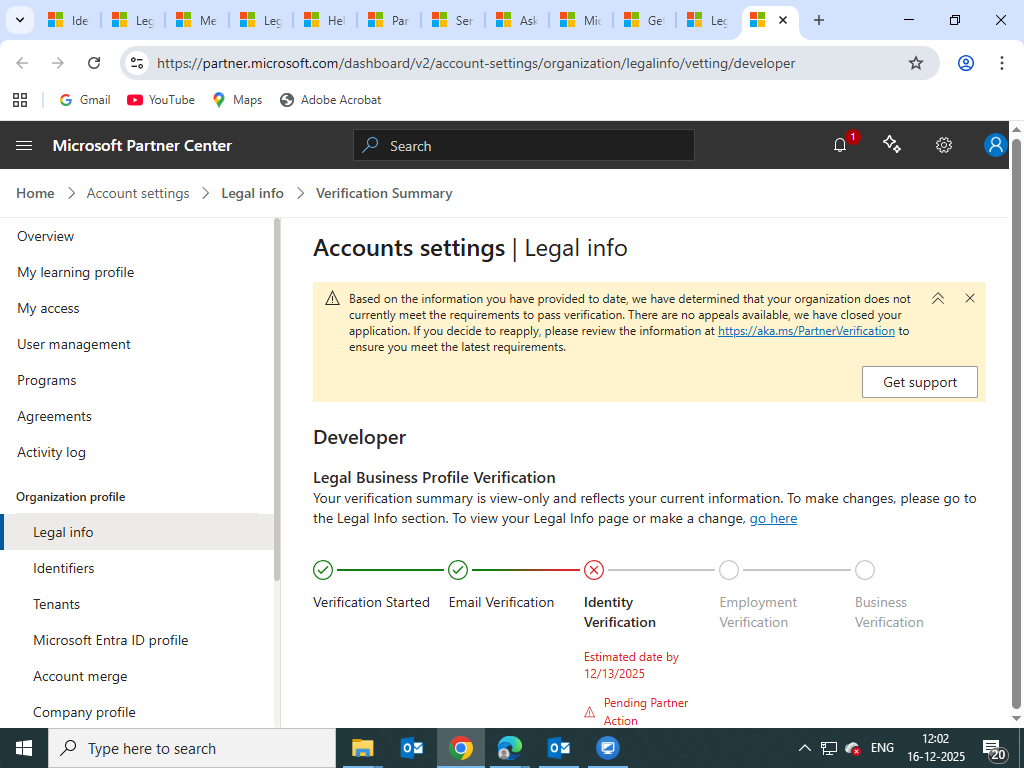
Task: Open Account merge in the sidebar
Action: (x=80, y=676)
